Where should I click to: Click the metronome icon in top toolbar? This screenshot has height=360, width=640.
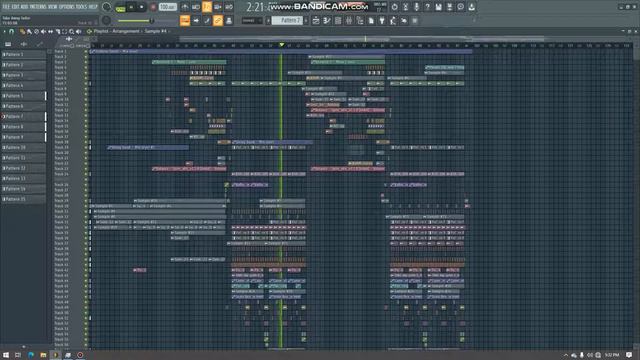[185, 7]
